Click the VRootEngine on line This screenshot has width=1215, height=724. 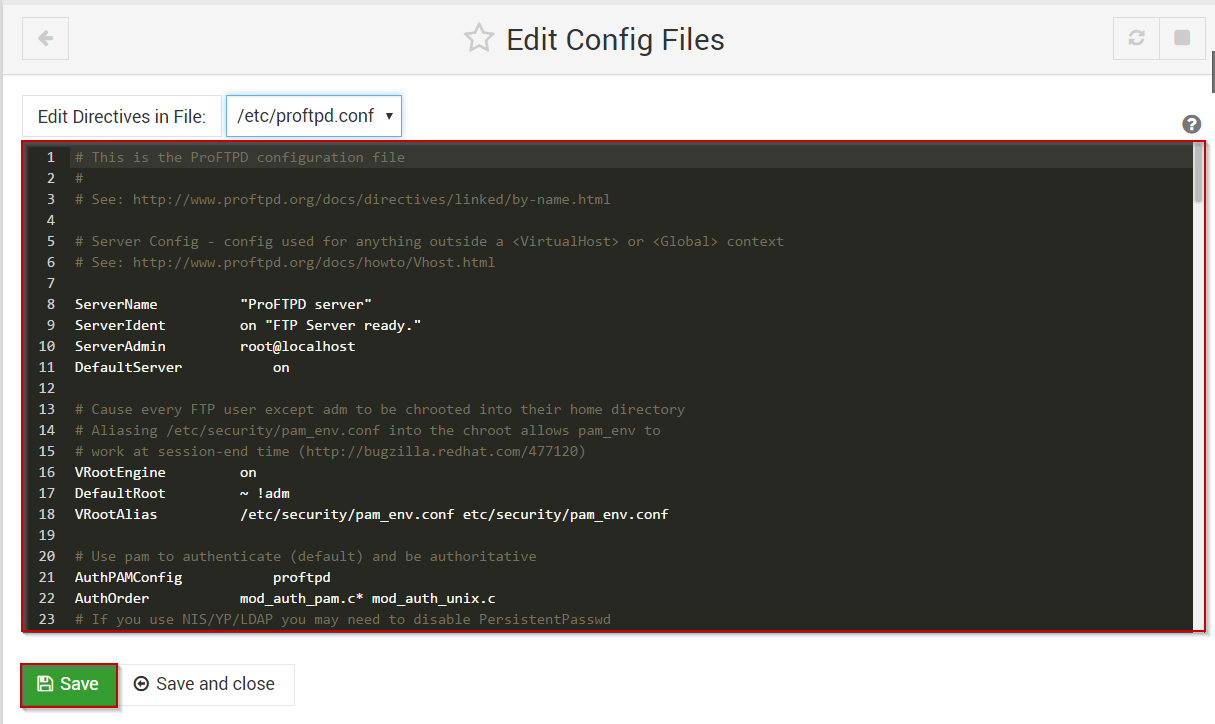click(166, 472)
